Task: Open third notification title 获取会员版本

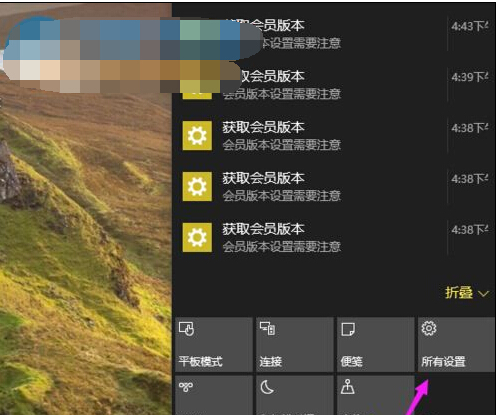Action: (x=263, y=127)
